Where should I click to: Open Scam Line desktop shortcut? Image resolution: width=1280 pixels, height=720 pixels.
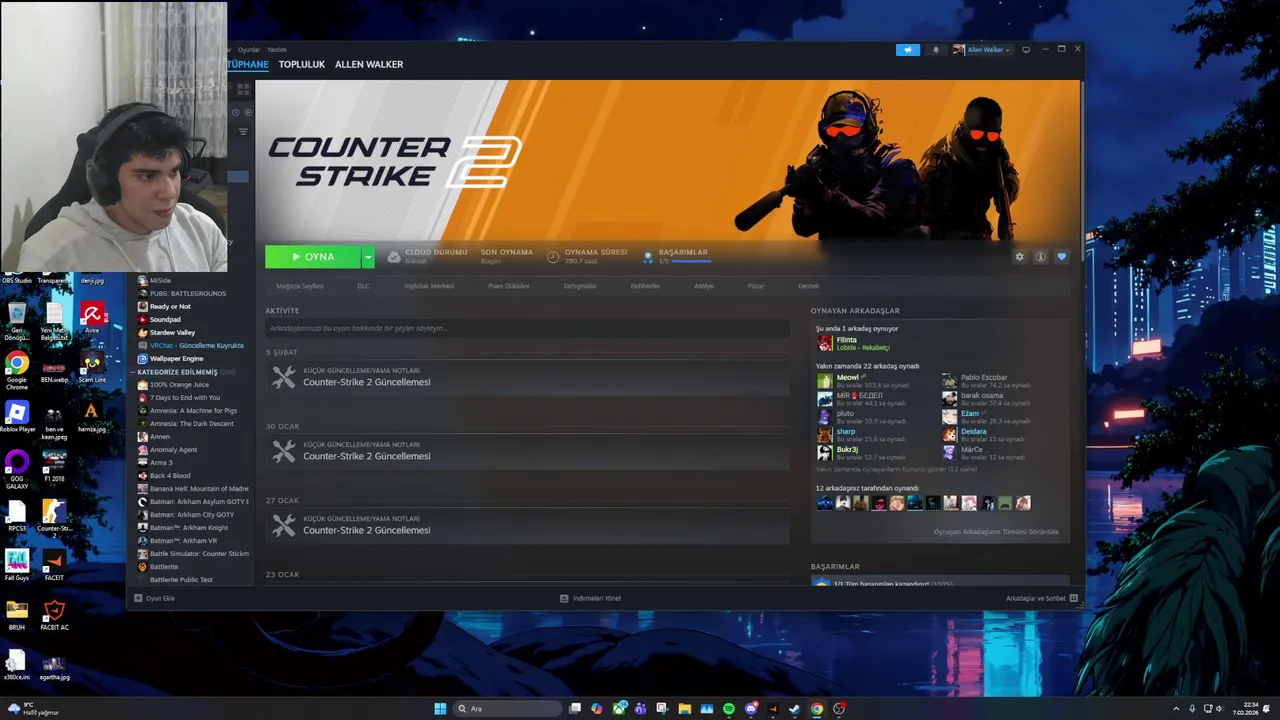[92, 368]
